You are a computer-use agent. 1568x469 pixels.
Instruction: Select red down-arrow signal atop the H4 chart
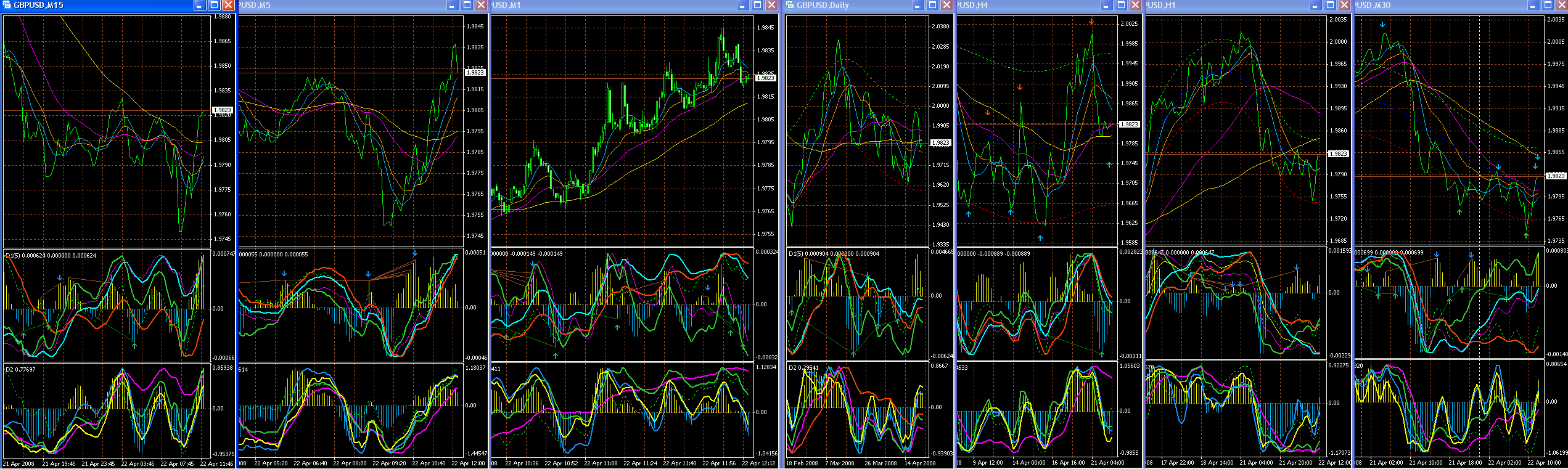click(x=1091, y=22)
